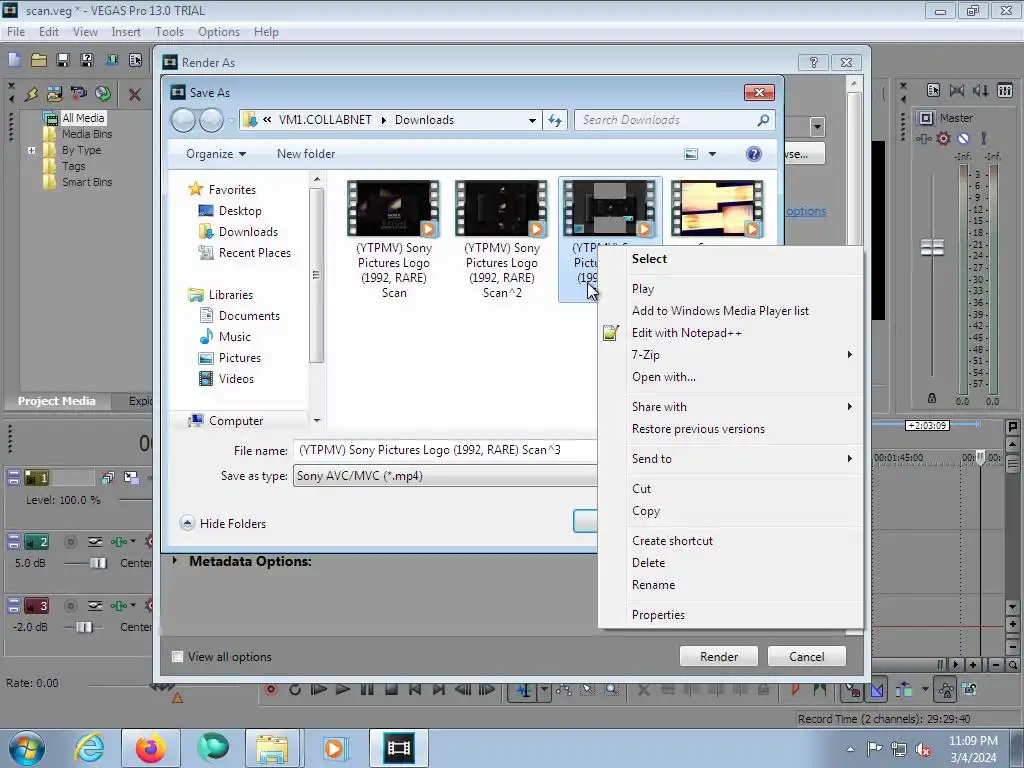Toggle the lock fader channels padlock in Master
The width and height of the screenshot is (1024, 768).
[932, 398]
